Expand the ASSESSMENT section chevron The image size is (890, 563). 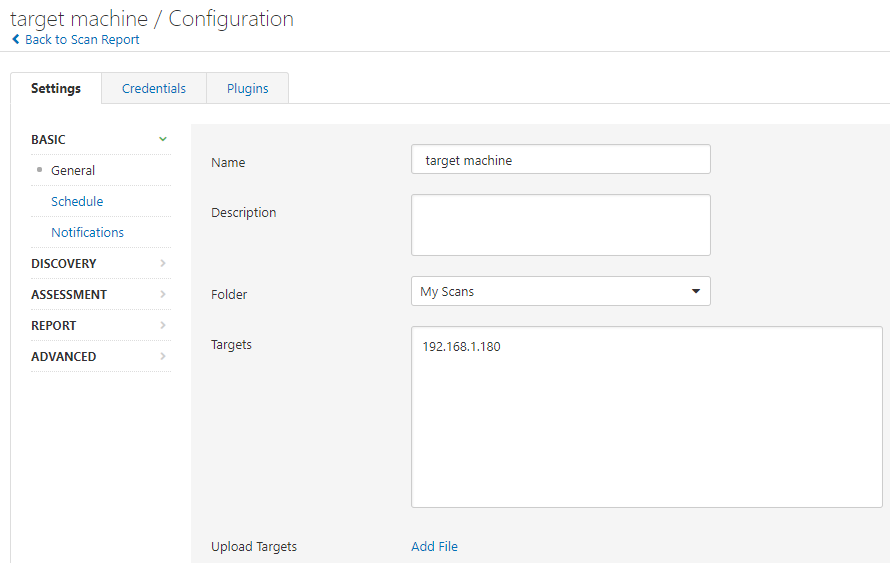point(163,294)
